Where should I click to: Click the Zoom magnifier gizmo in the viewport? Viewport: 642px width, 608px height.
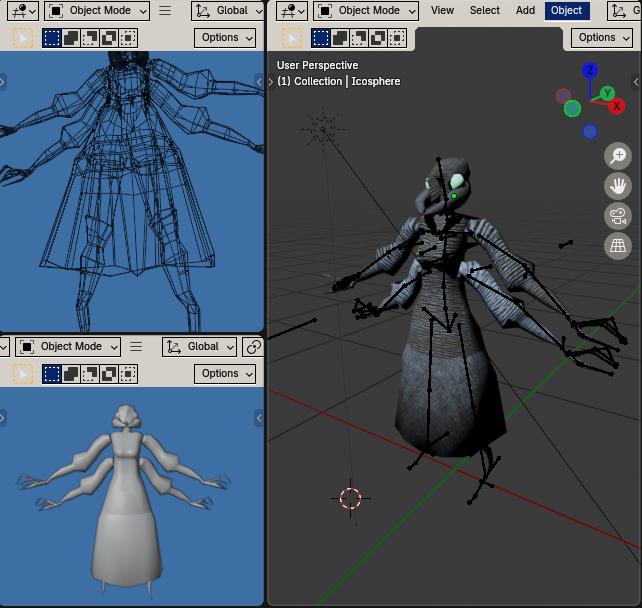[x=618, y=156]
